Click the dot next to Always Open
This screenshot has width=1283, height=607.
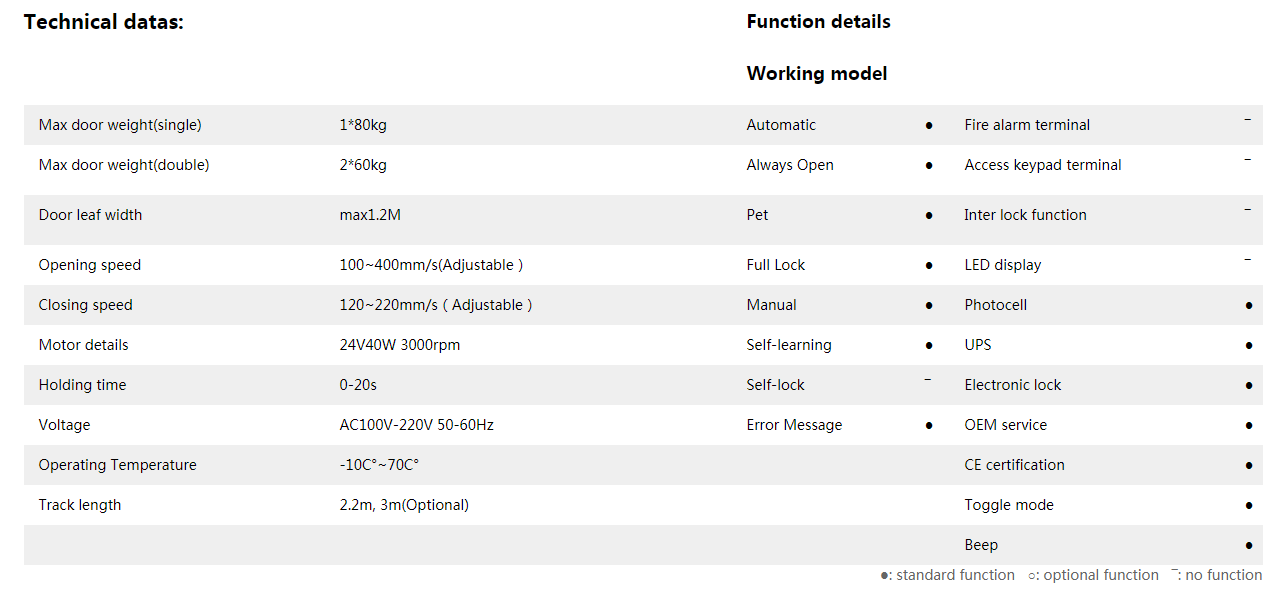pyautogui.click(x=929, y=166)
